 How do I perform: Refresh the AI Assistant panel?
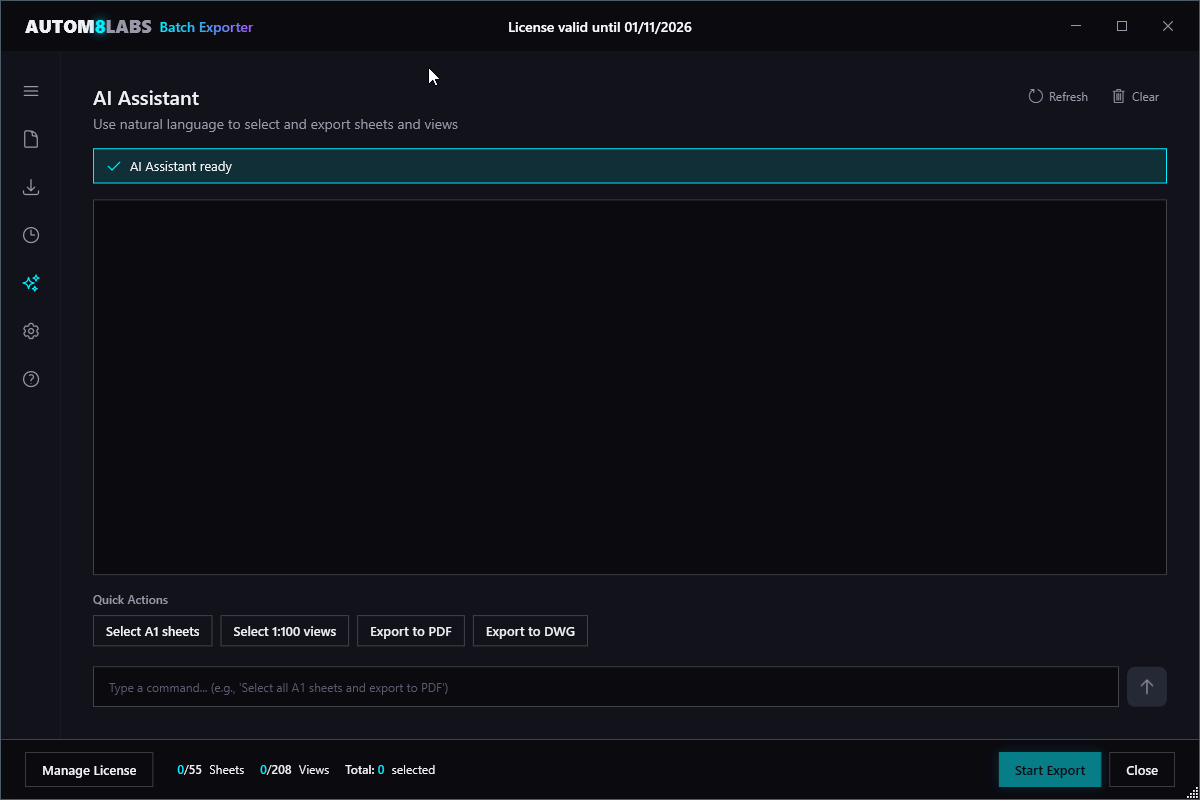(x=1057, y=96)
